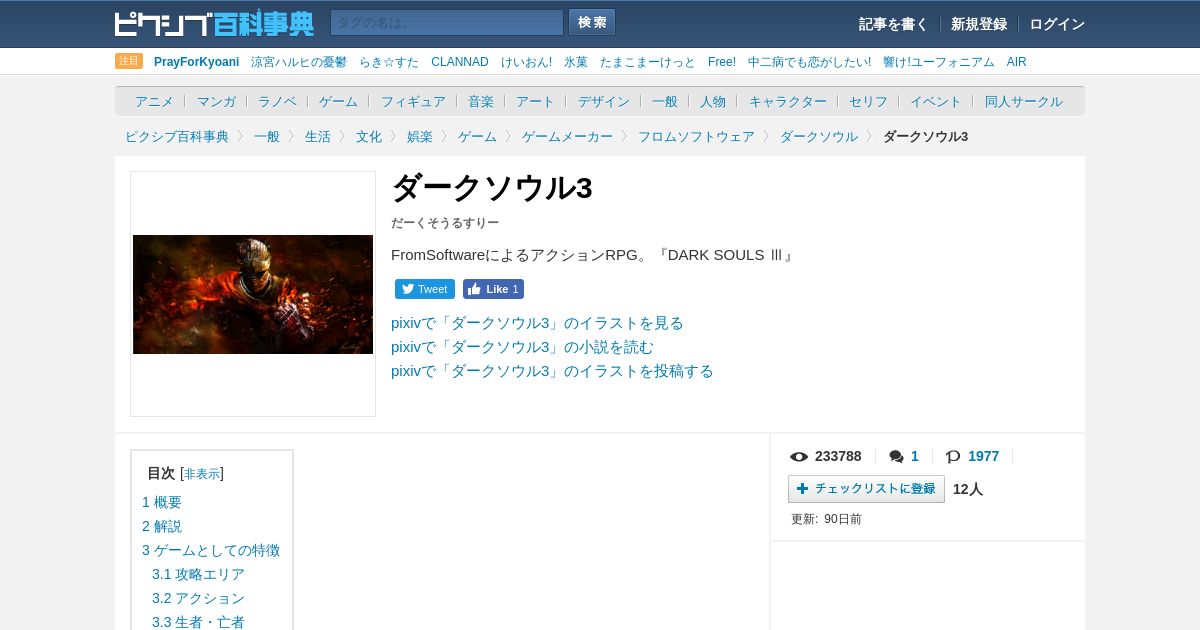1200x630 pixels.
Task: Select フィギュア category menu
Action: tap(413, 101)
